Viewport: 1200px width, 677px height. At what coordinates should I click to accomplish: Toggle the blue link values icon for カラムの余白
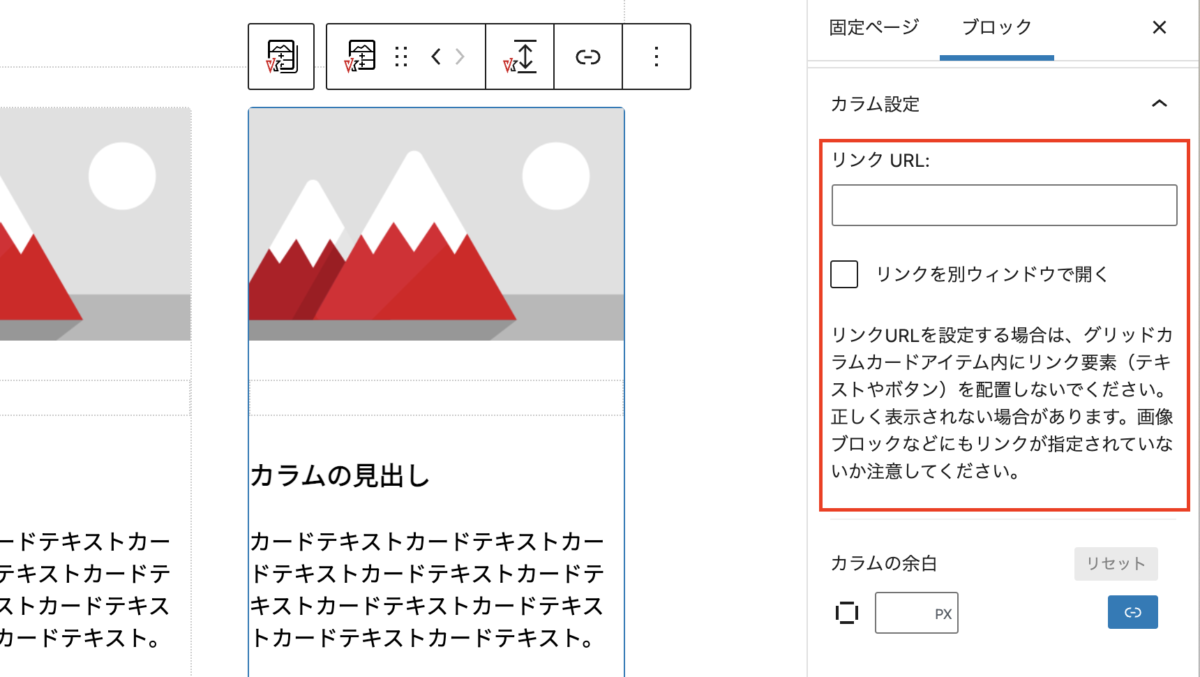pyautogui.click(x=1132, y=612)
